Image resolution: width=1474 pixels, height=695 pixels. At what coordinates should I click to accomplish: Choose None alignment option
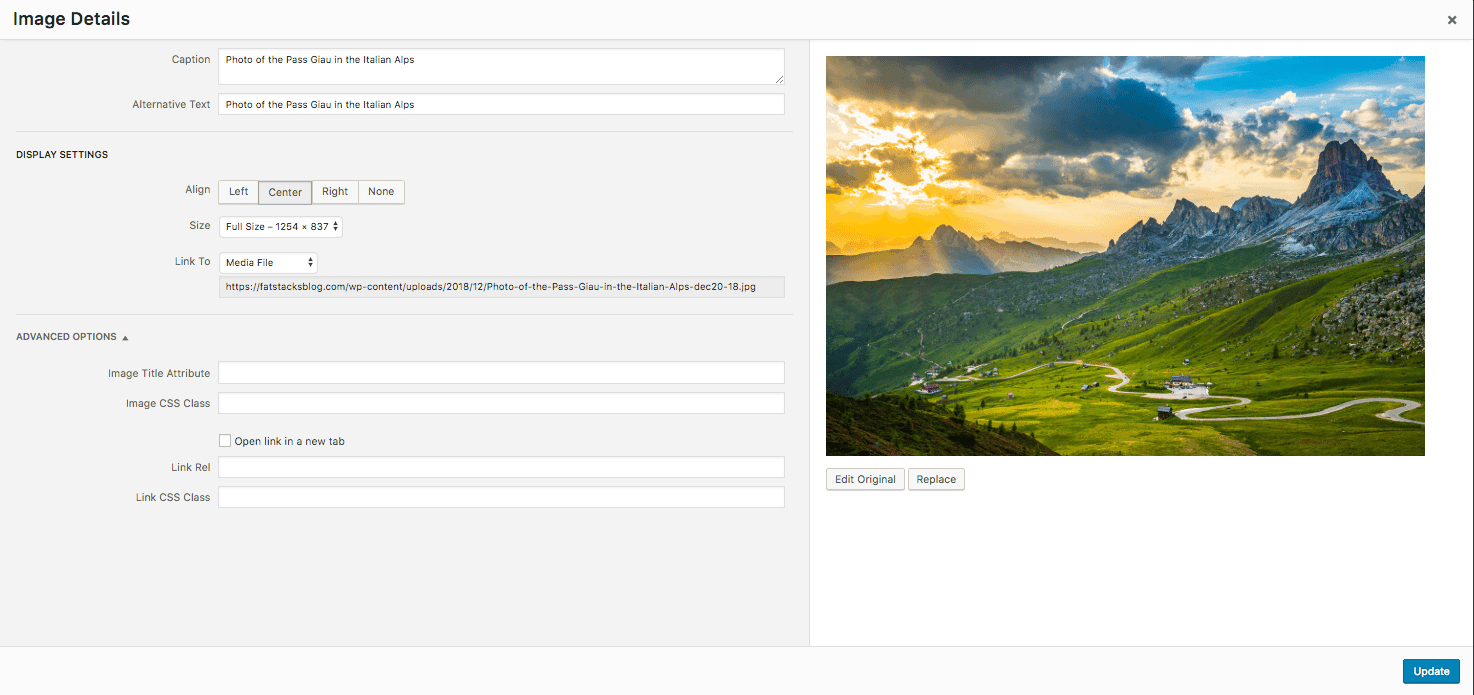pos(381,192)
